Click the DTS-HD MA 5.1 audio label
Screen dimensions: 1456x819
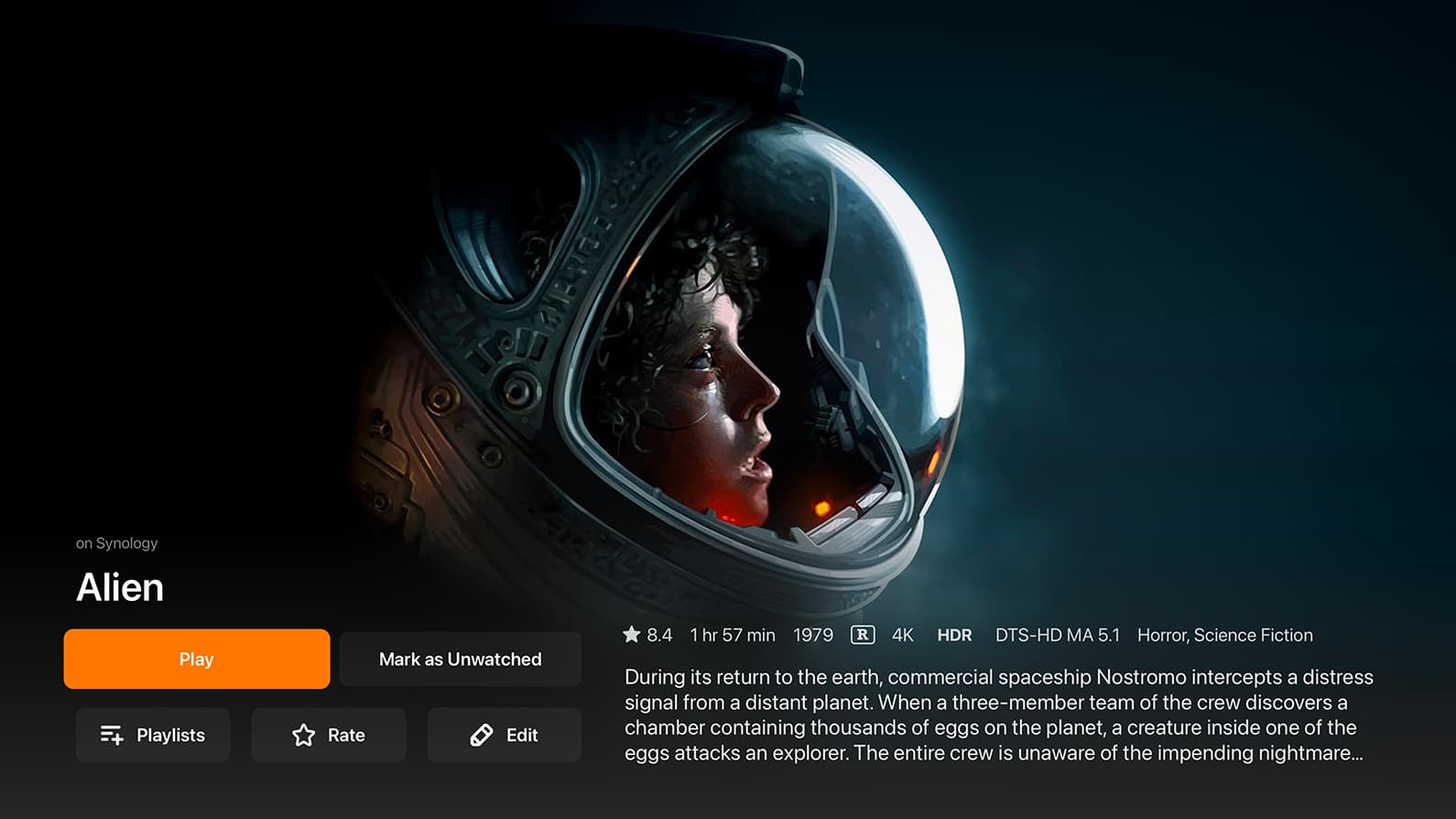pyautogui.click(x=1058, y=635)
